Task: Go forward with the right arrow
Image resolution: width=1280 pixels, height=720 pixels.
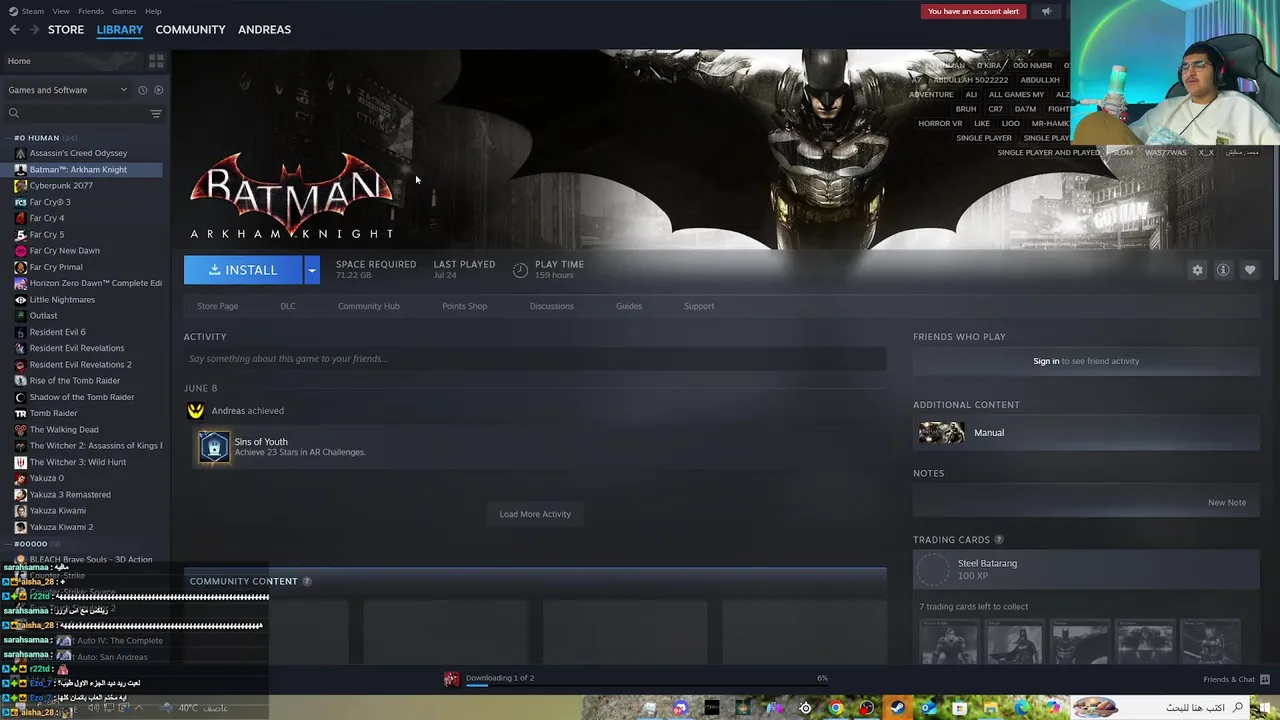Action: pos(33,30)
